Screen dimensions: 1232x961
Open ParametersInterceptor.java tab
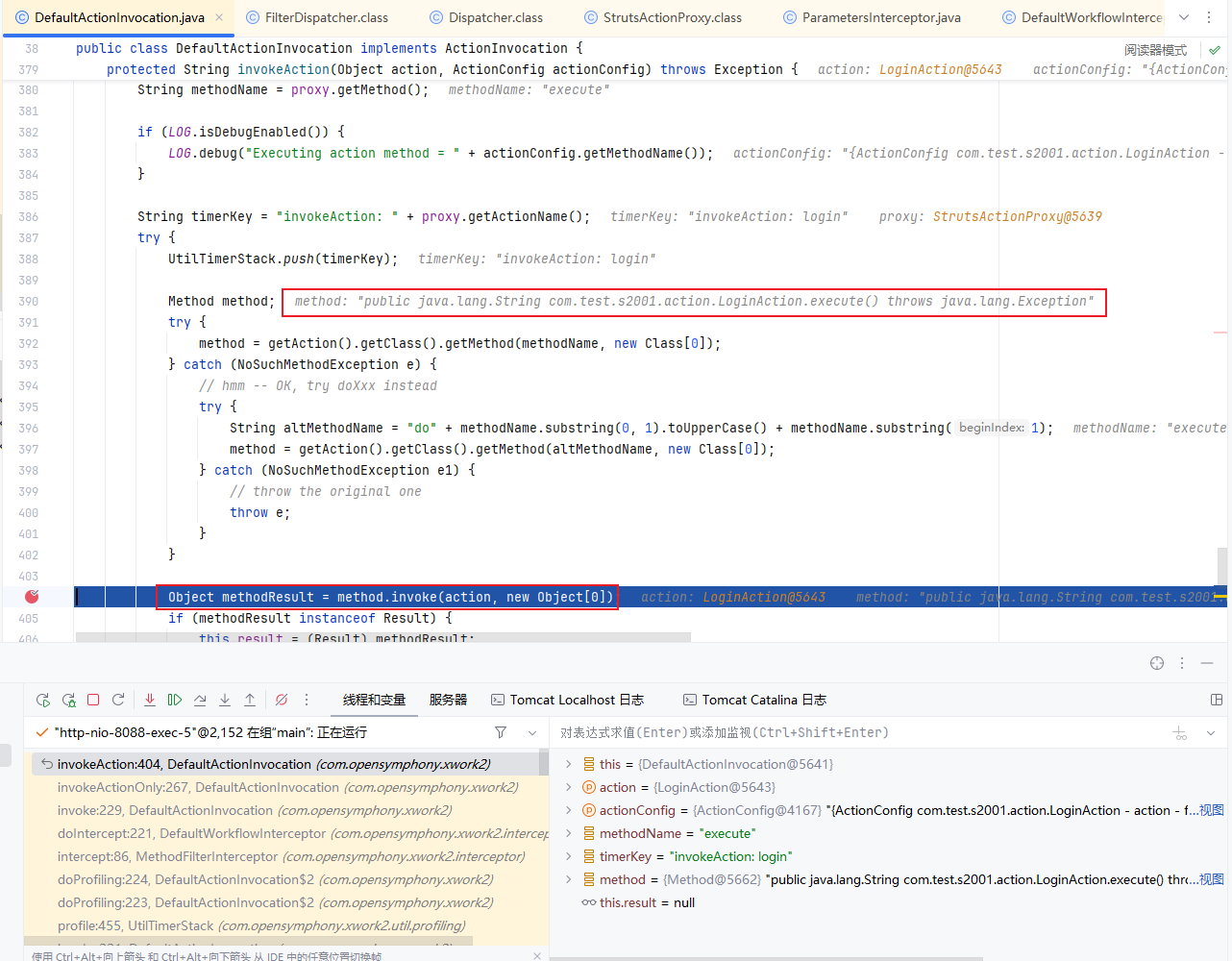[x=872, y=17]
